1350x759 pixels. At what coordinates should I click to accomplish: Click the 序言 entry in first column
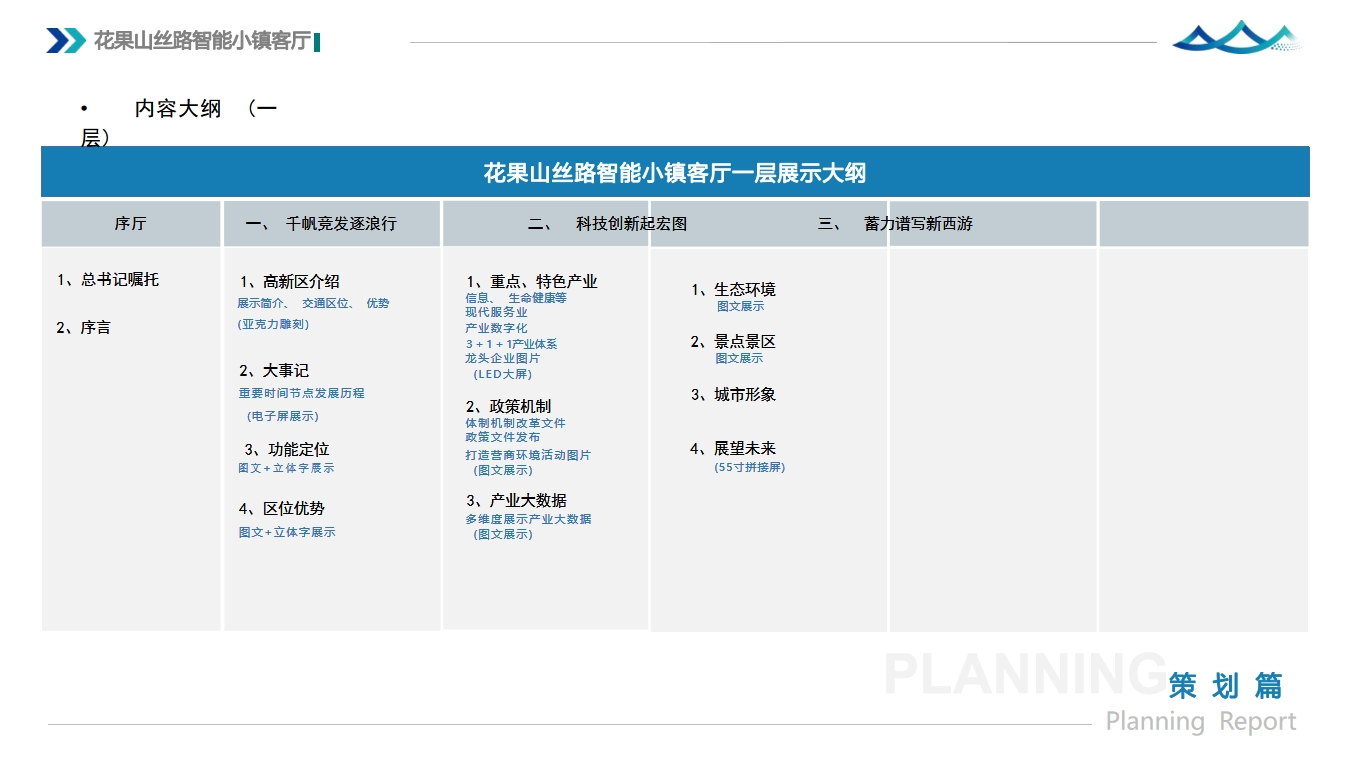pos(84,328)
